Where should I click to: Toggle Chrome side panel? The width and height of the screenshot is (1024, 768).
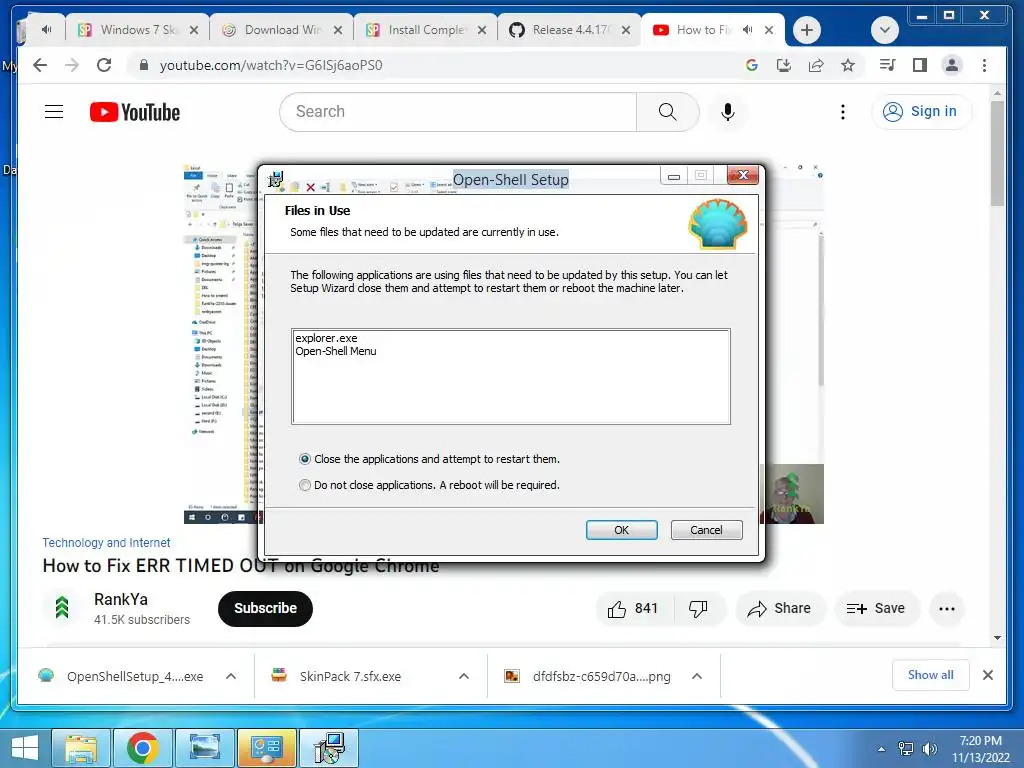coord(920,65)
